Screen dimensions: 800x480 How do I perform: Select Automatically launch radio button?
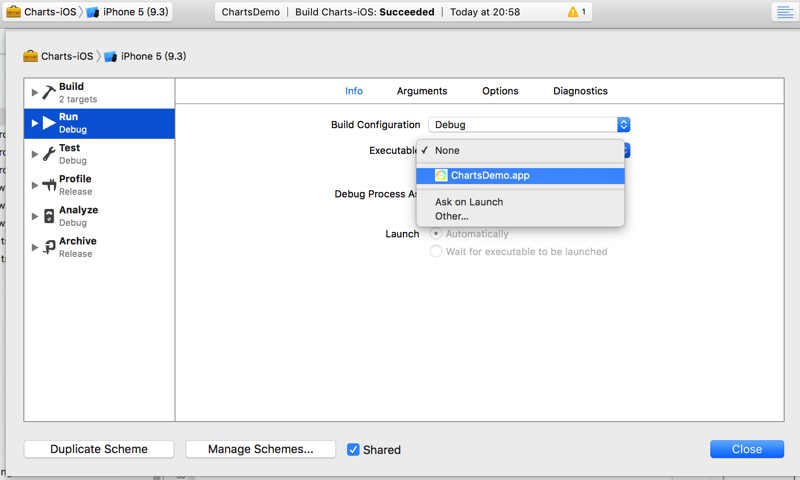[436, 234]
